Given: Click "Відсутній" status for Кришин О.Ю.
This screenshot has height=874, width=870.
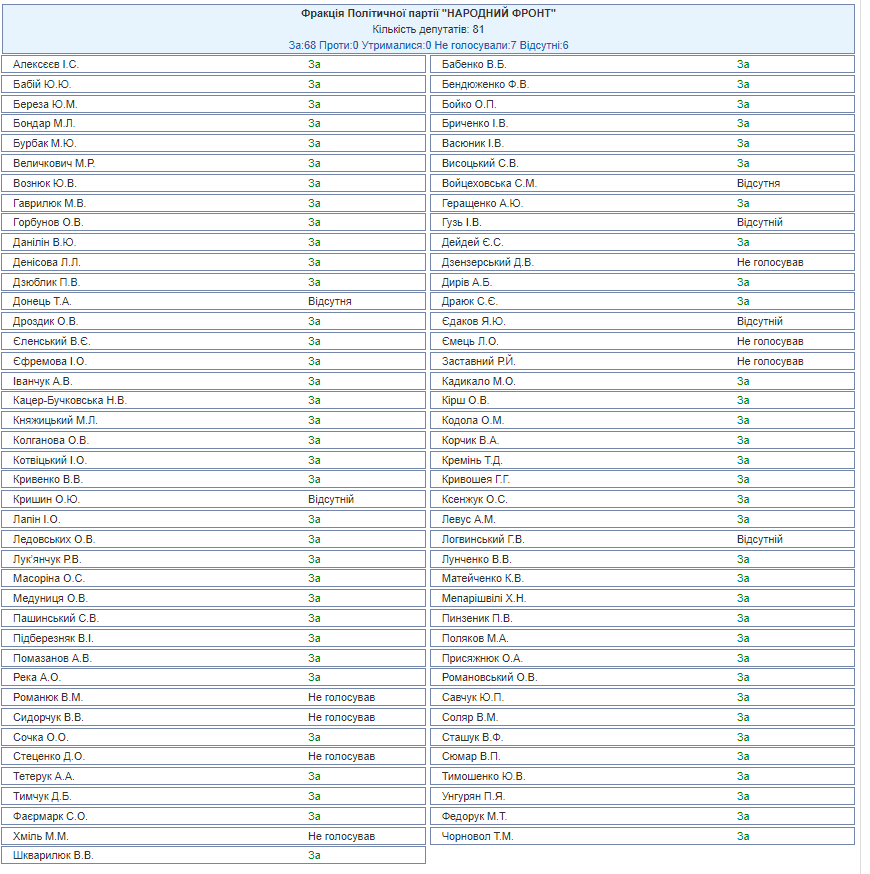Looking at the screenshot, I should coord(330,499).
